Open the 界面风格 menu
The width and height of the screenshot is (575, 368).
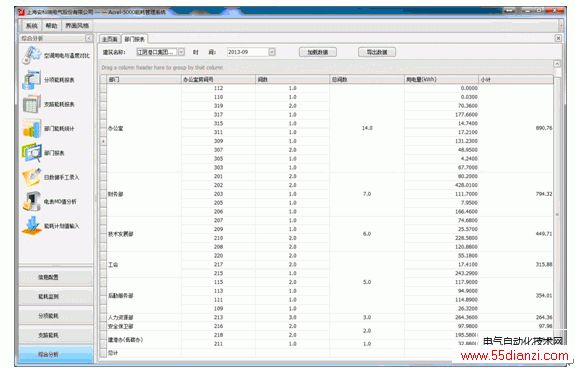(x=77, y=26)
